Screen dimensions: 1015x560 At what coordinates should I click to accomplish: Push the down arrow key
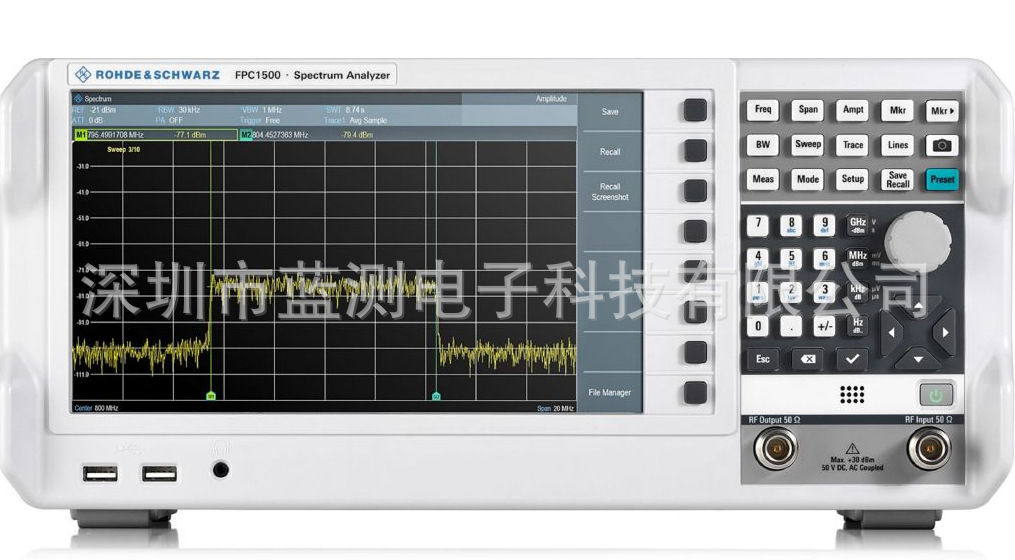[918, 359]
